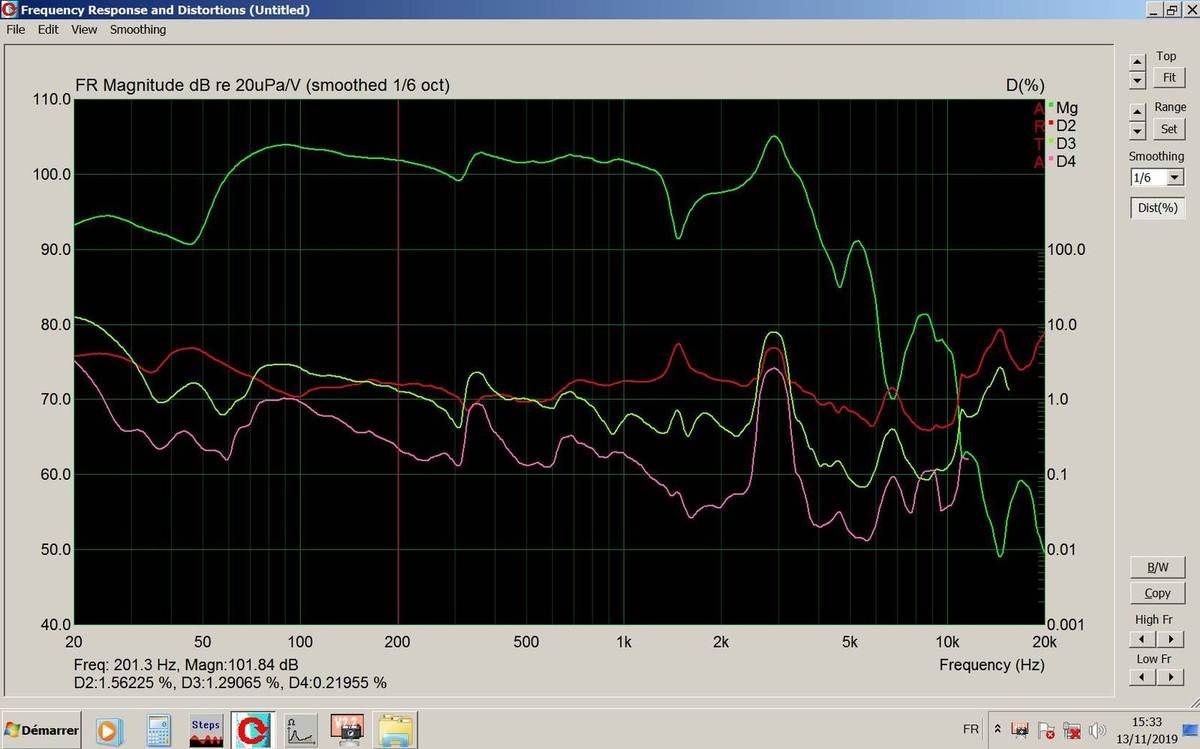Image resolution: width=1200 pixels, height=749 pixels.
Task: Open Windows Media Player in the taskbar
Action: coord(108,730)
